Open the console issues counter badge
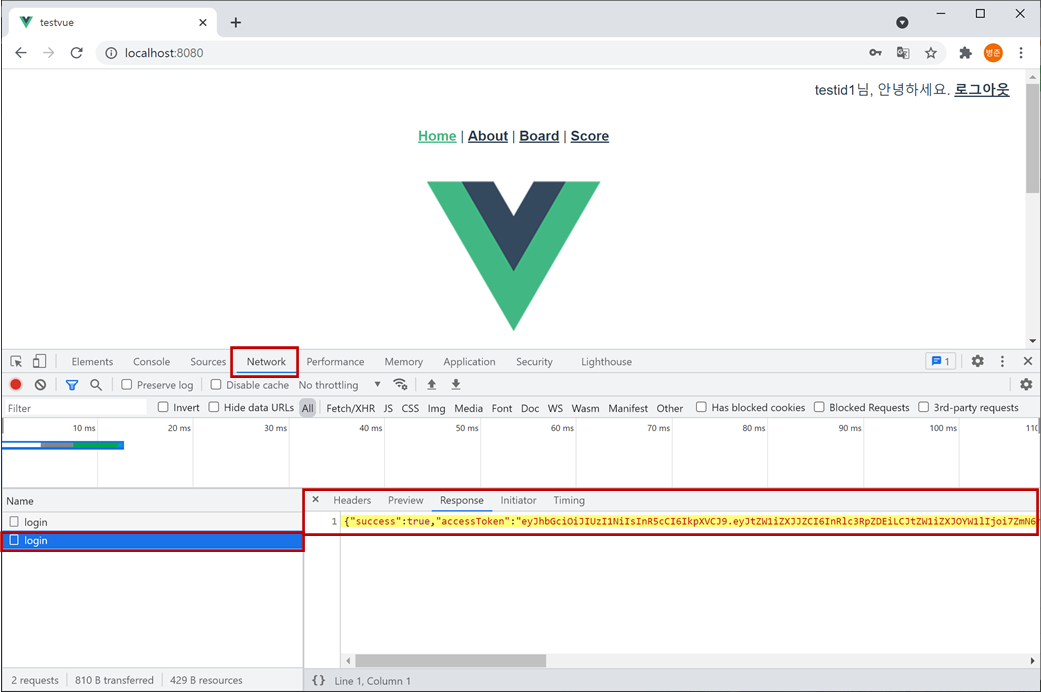 (x=941, y=361)
